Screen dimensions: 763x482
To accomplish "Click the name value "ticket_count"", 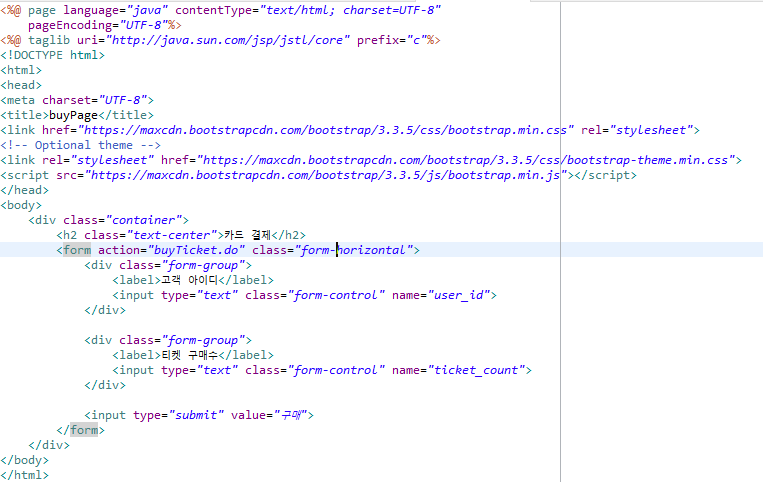I will 476,371.
